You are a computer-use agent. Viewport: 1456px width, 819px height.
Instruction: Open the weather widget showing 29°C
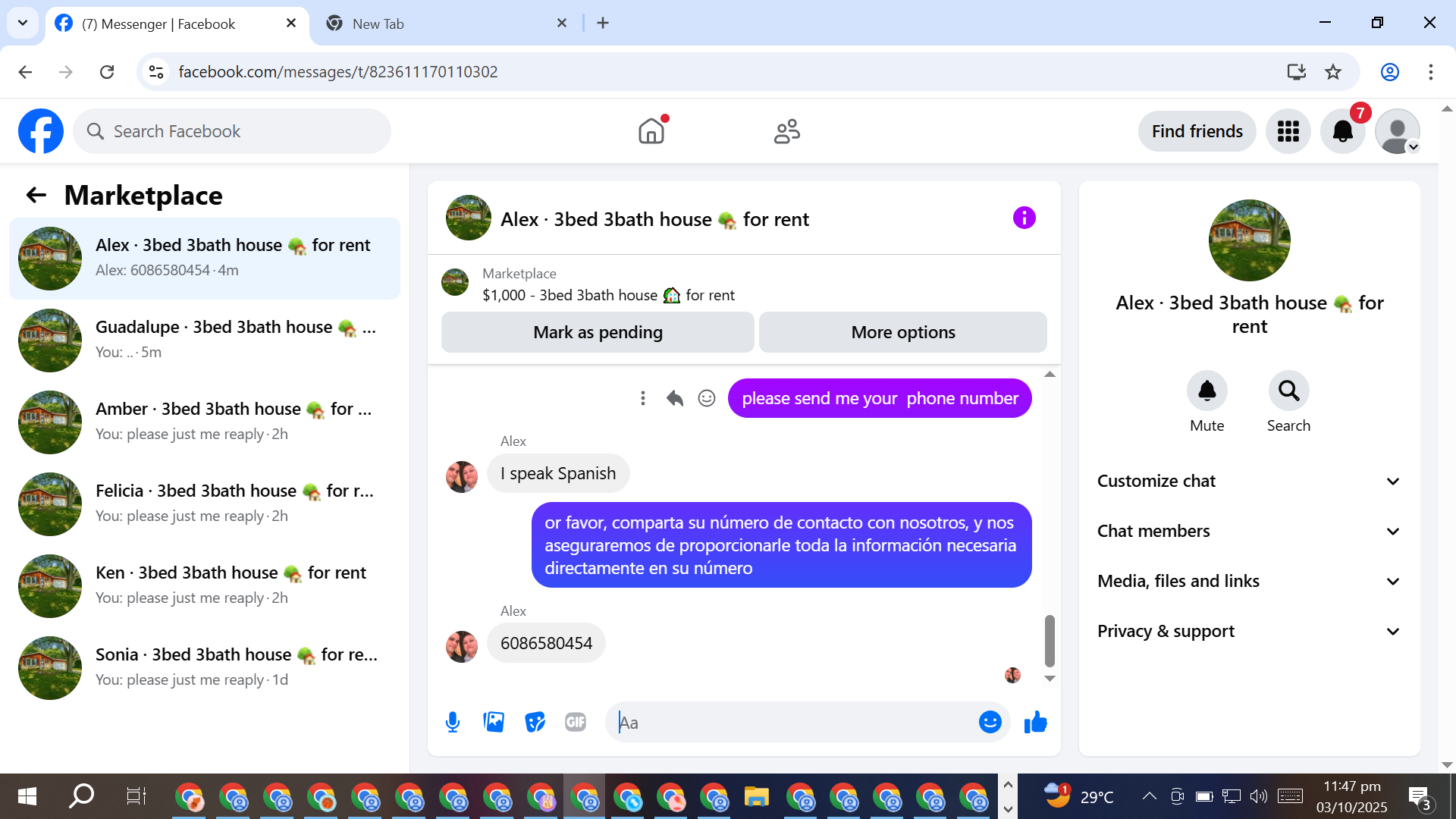pyautogui.click(x=1078, y=796)
